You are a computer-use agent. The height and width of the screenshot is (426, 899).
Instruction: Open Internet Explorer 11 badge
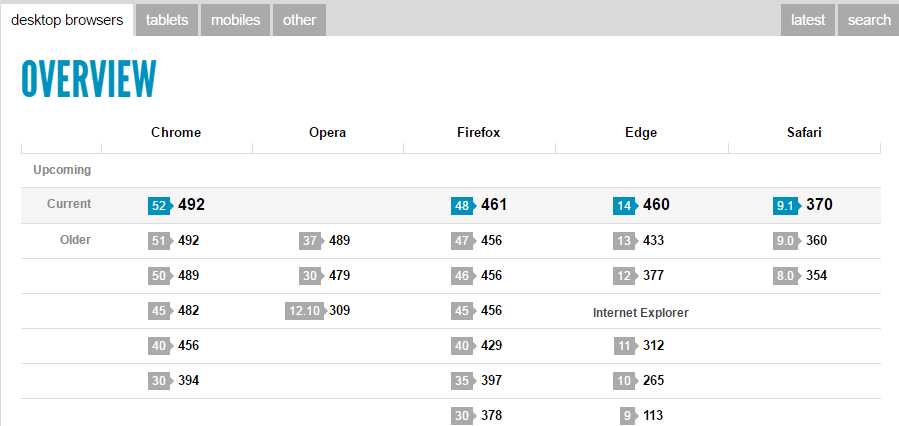[x=625, y=346]
